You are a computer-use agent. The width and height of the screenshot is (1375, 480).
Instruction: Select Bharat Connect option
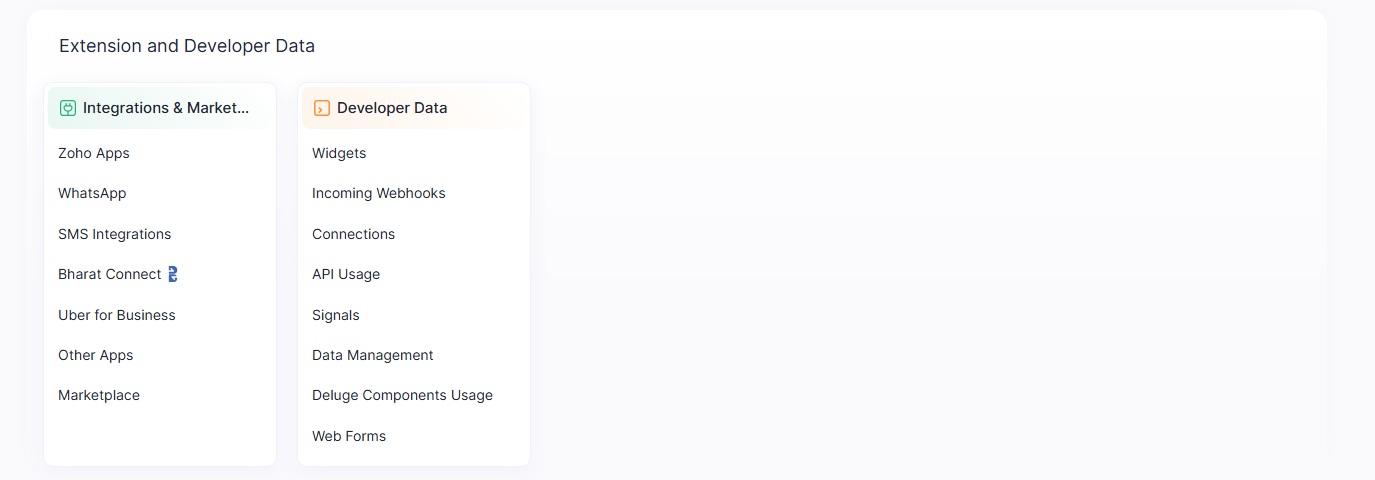pos(109,274)
